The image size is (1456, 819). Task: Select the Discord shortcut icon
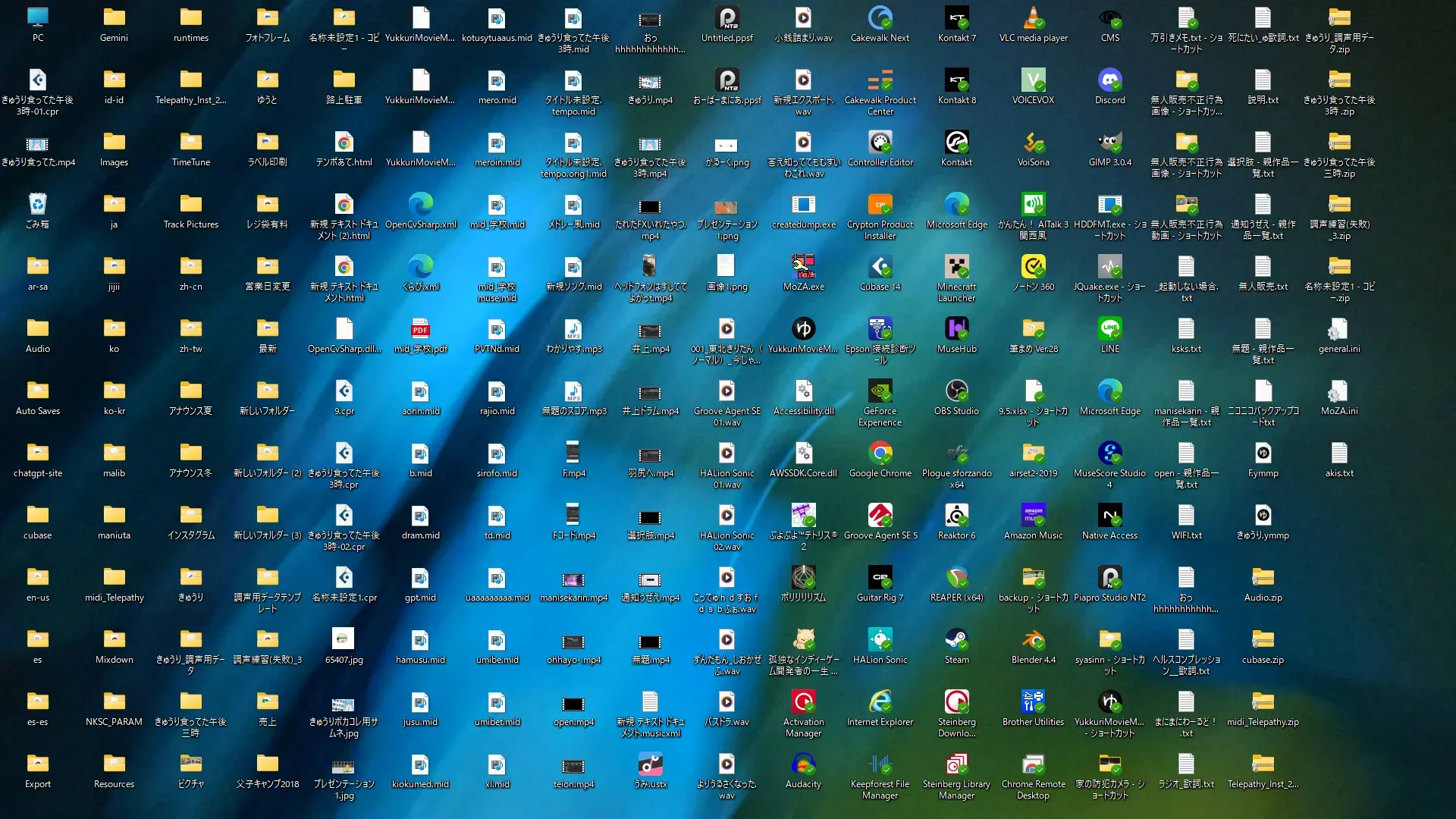pyautogui.click(x=1109, y=80)
